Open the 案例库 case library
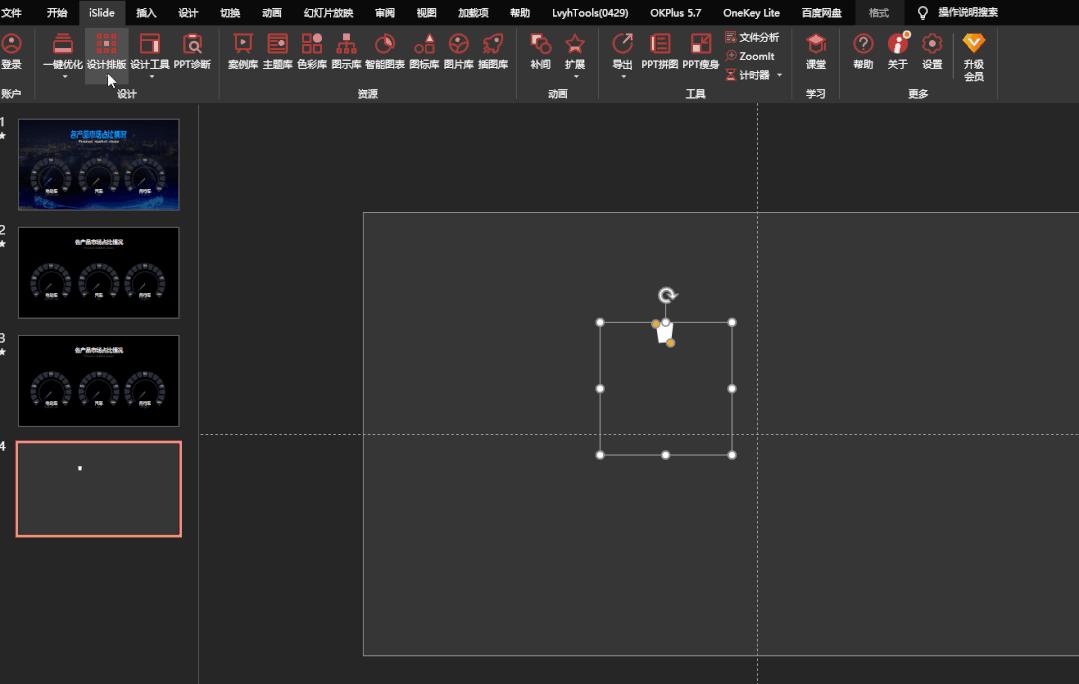Image resolution: width=1079 pixels, height=684 pixels. (x=242, y=51)
